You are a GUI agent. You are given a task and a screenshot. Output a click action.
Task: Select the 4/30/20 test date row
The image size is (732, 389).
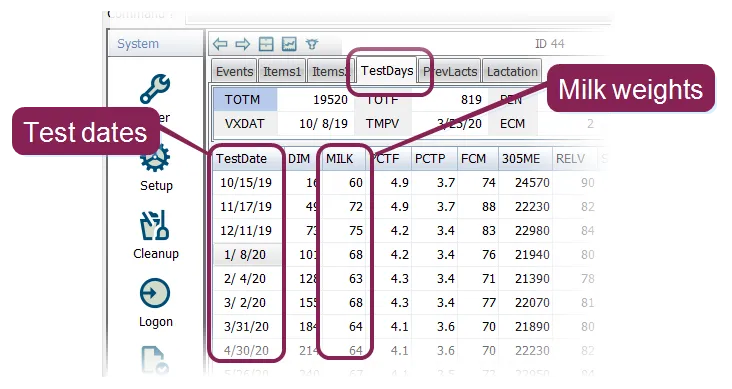246,351
